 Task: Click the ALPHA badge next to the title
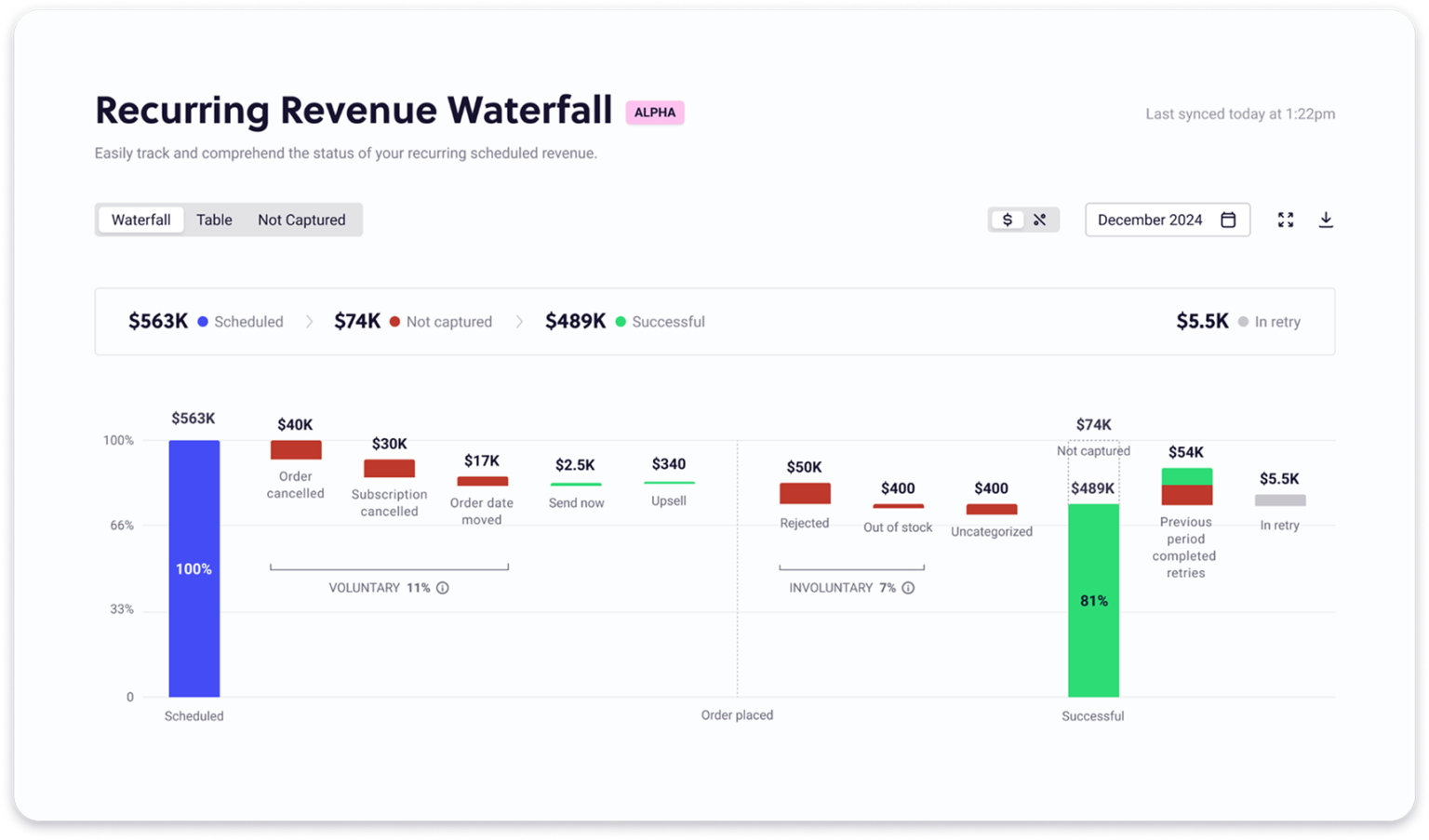[655, 112]
